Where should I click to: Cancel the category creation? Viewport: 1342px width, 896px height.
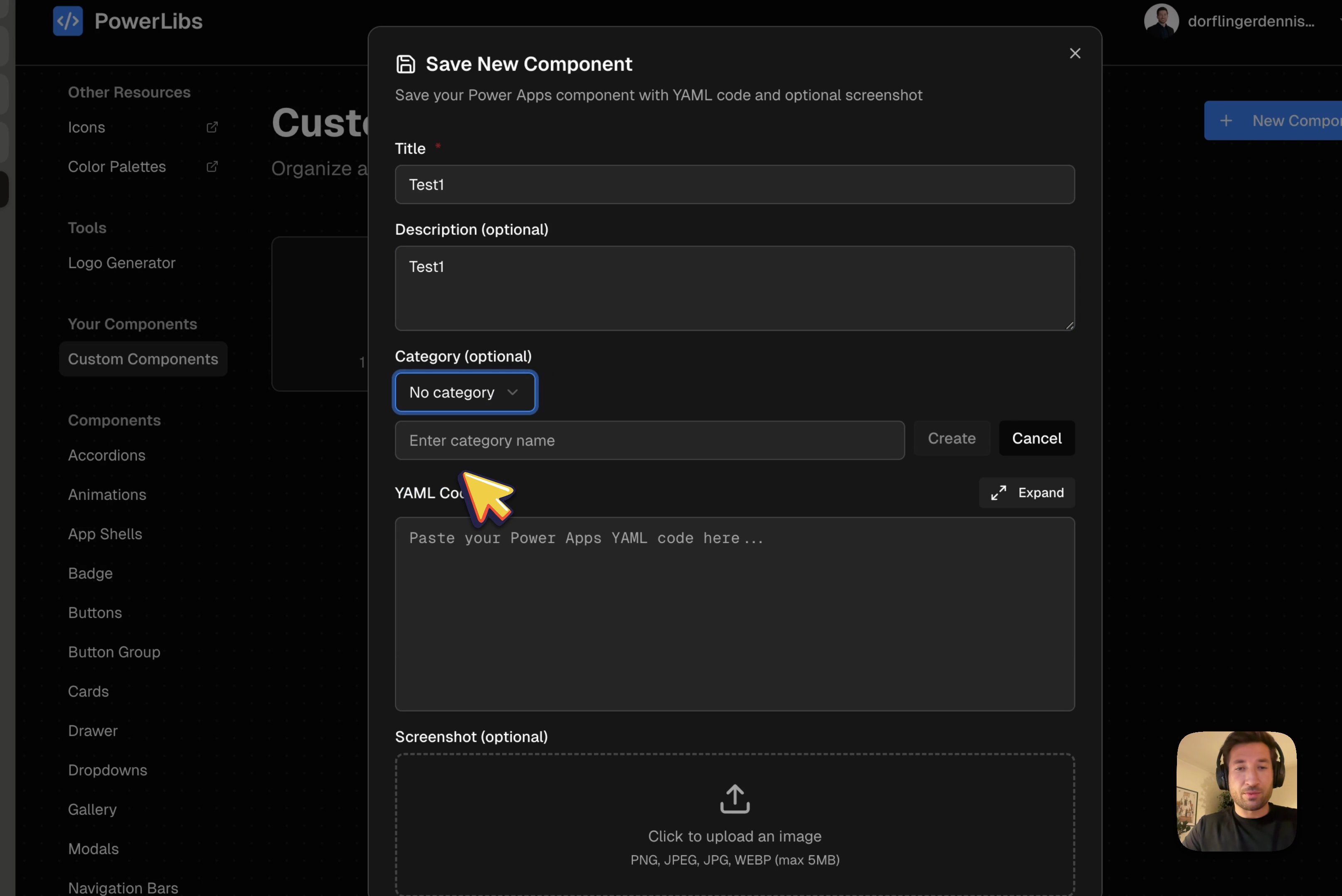pyautogui.click(x=1037, y=438)
